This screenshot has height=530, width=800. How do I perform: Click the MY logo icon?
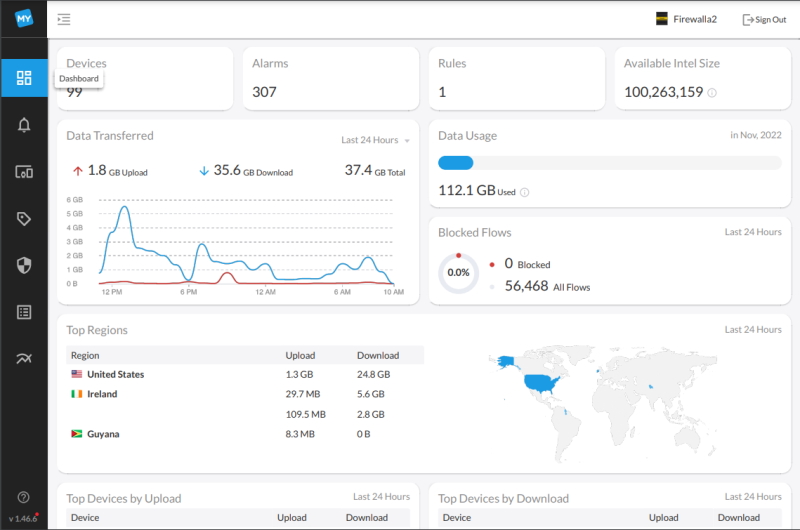24,19
